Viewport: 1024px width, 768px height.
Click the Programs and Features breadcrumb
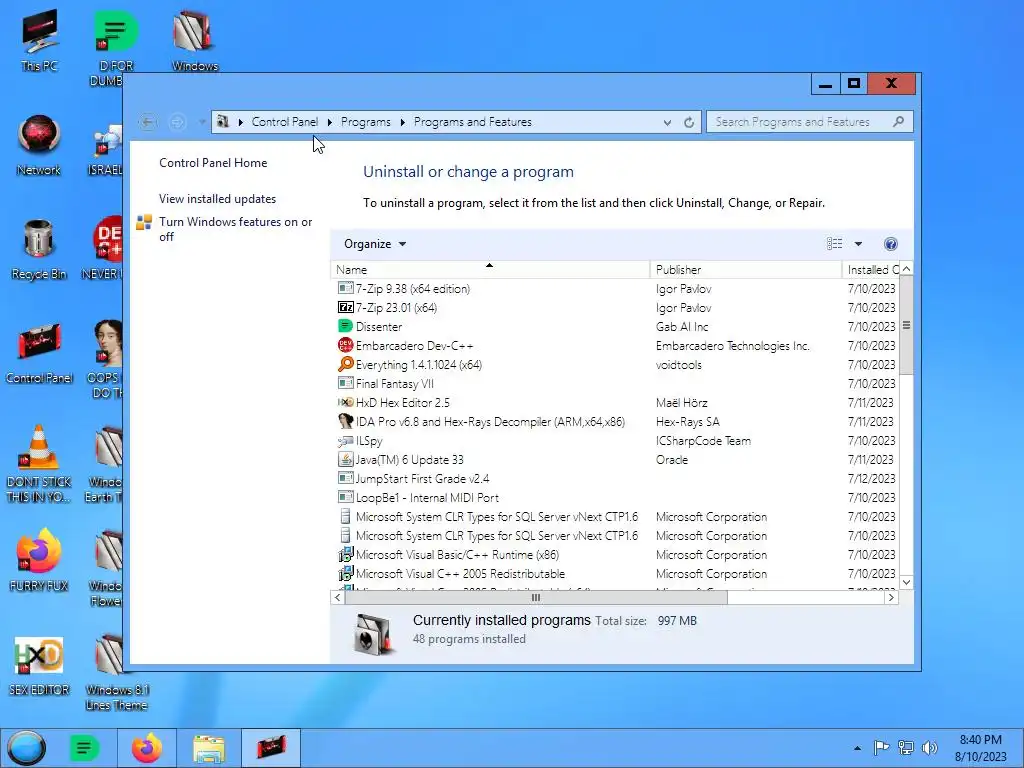tap(473, 122)
